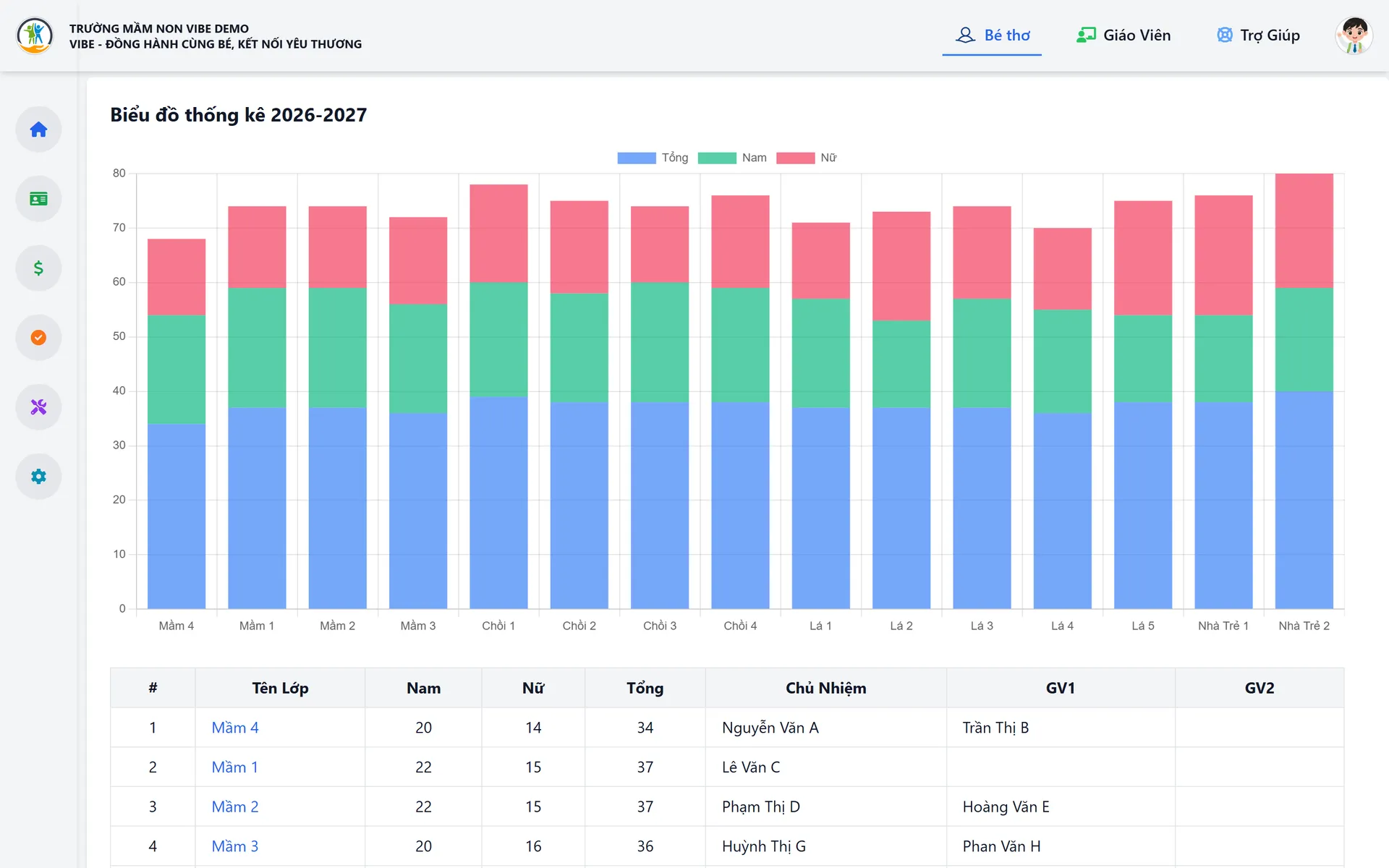Viewport: 1389px width, 868px height.
Task: Select the cell Trần Thị B
Action: (1061, 728)
